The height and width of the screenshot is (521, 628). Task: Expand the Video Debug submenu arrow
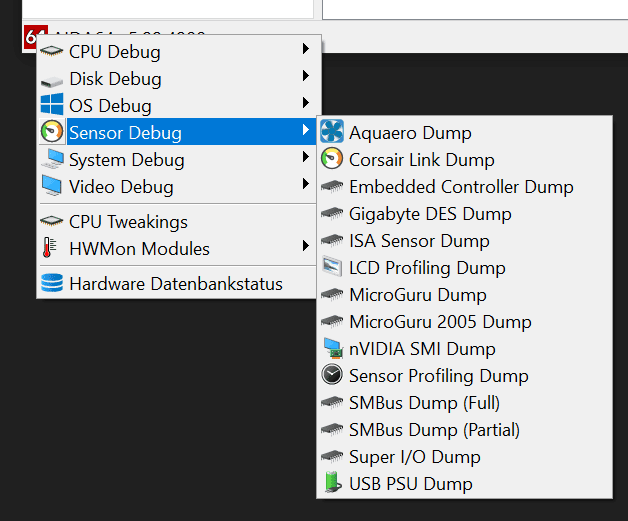click(x=306, y=184)
